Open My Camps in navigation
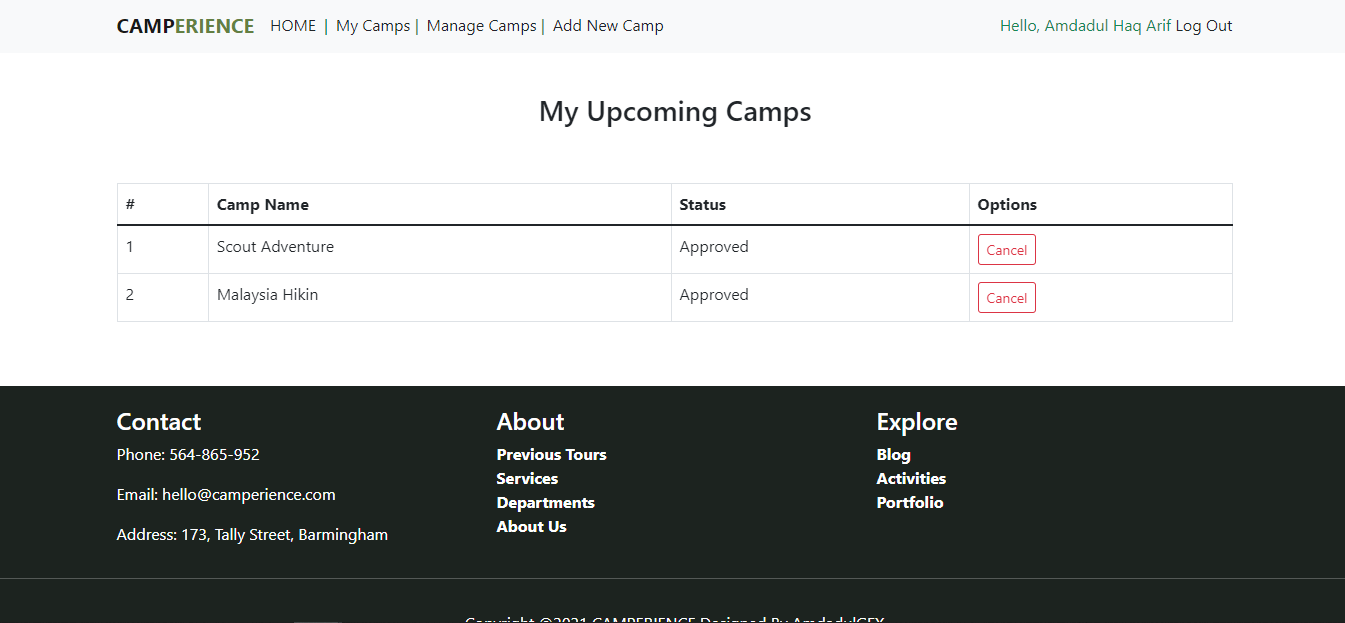 [x=373, y=26]
